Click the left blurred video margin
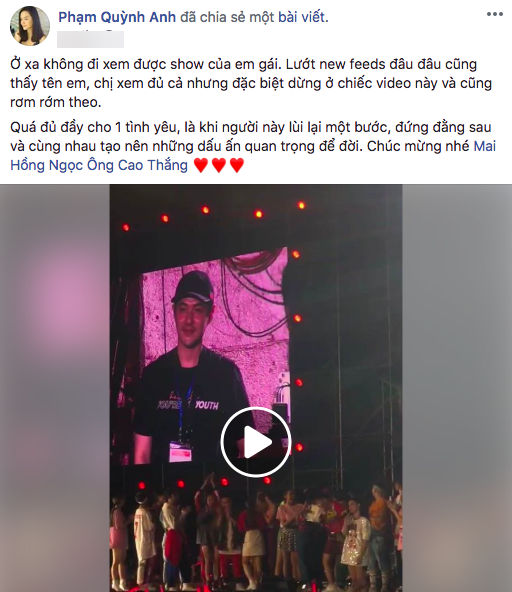This screenshot has height=592, width=512. pos(55,388)
